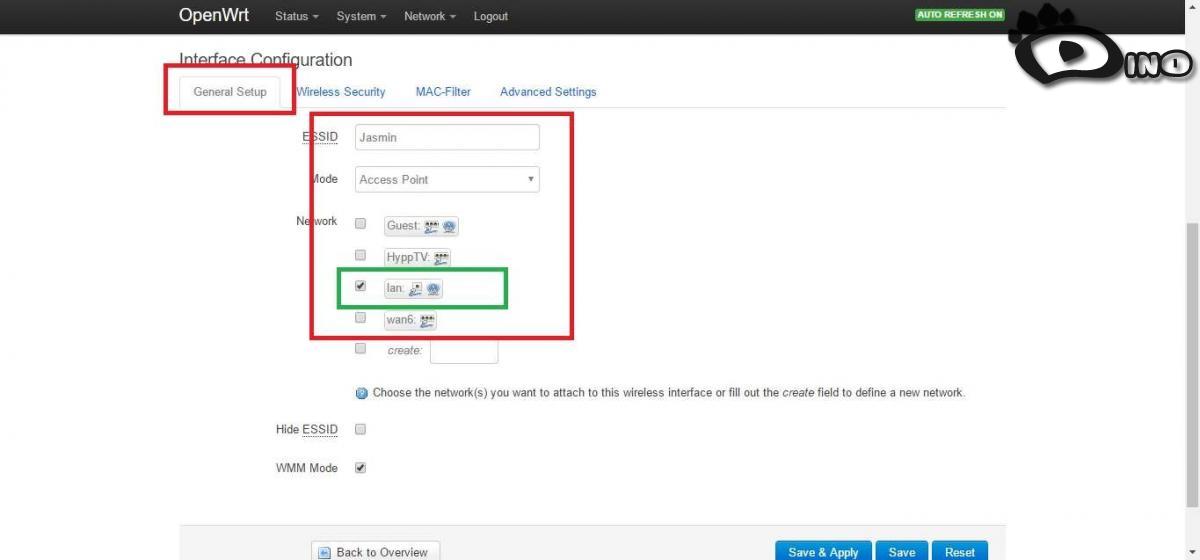Click the HyppTV network badge
The width and height of the screenshot is (1200, 560).
point(417,257)
